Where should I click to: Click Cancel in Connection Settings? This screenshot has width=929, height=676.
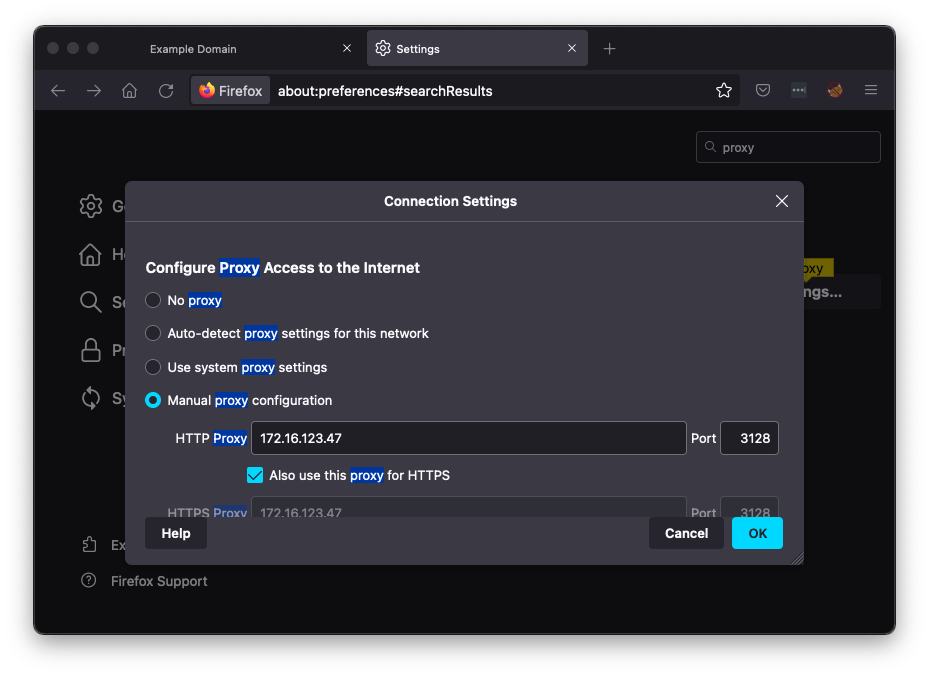point(686,533)
